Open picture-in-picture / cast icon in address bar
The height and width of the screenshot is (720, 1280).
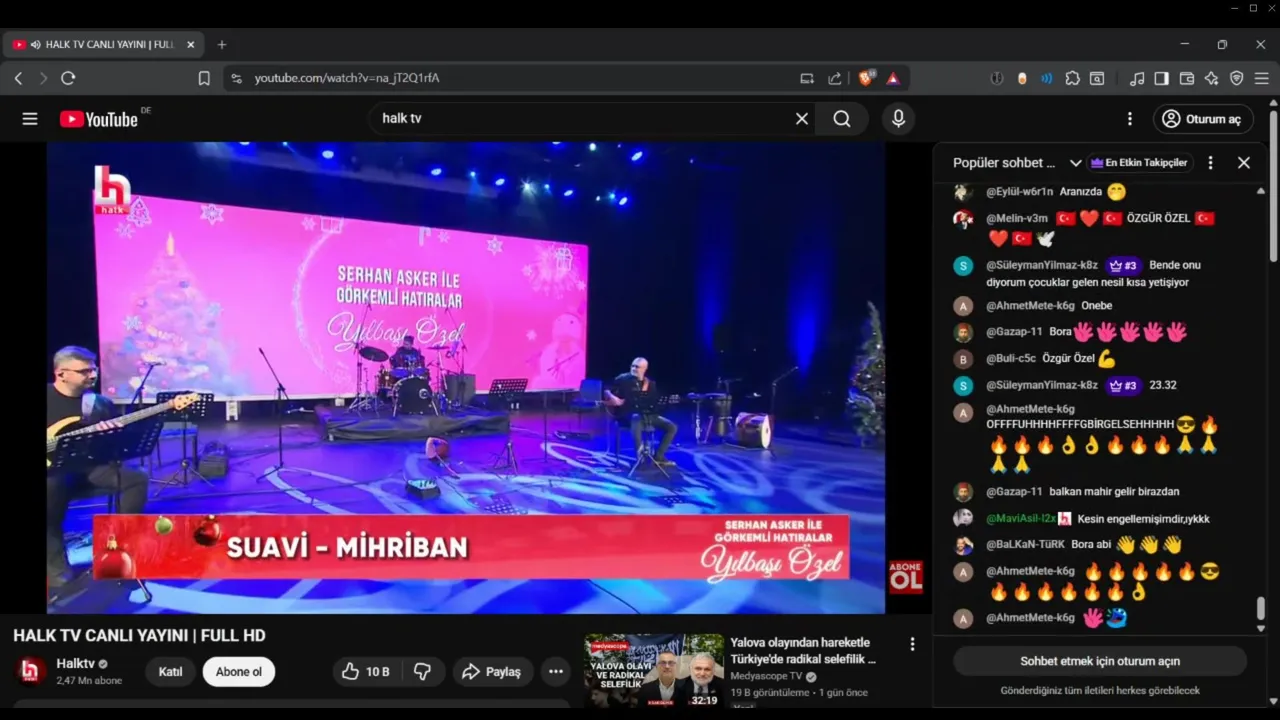pyautogui.click(x=807, y=78)
